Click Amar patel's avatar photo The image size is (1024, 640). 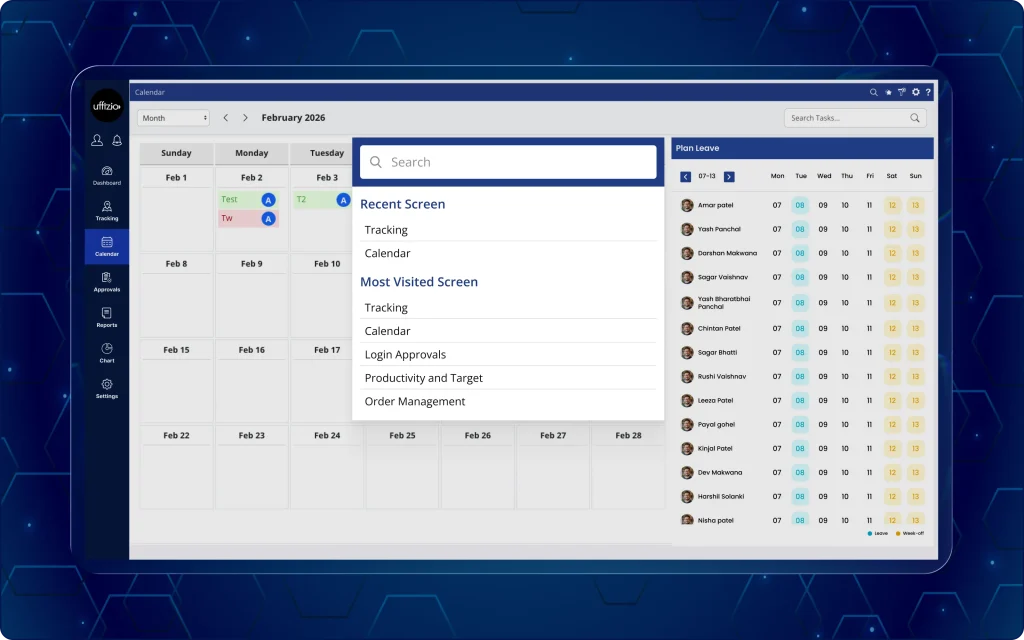[687, 205]
